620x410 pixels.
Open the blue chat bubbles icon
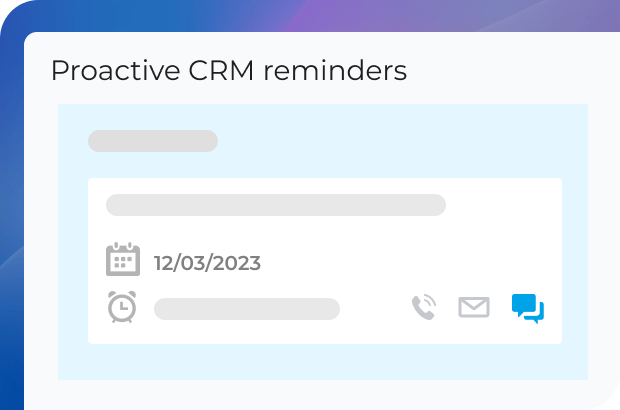pos(527,308)
